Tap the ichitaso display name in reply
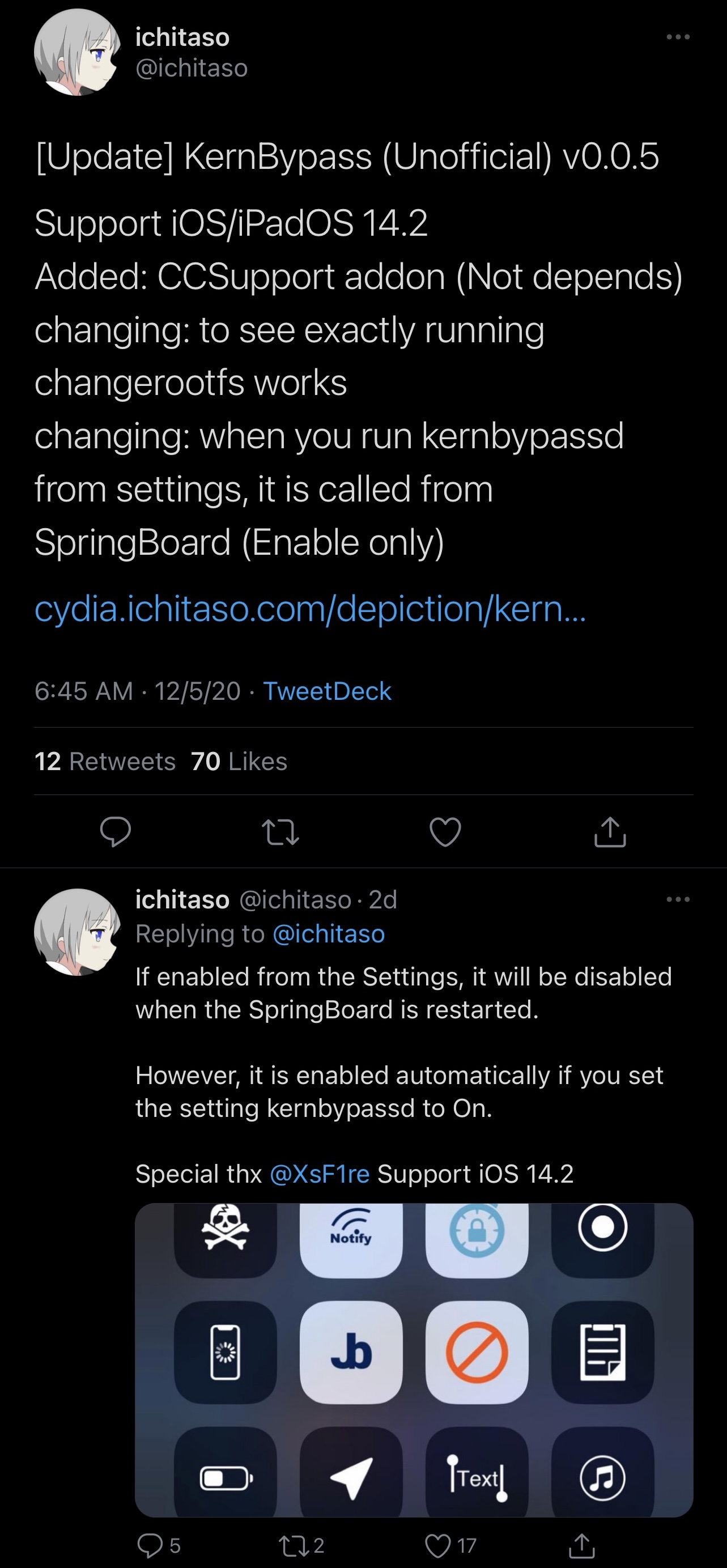This screenshot has height=1568, width=727. [x=182, y=899]
